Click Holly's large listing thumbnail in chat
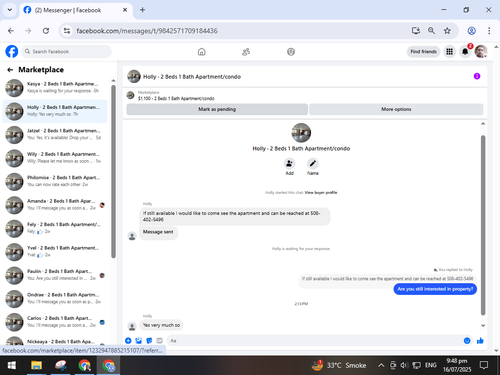 301,133
